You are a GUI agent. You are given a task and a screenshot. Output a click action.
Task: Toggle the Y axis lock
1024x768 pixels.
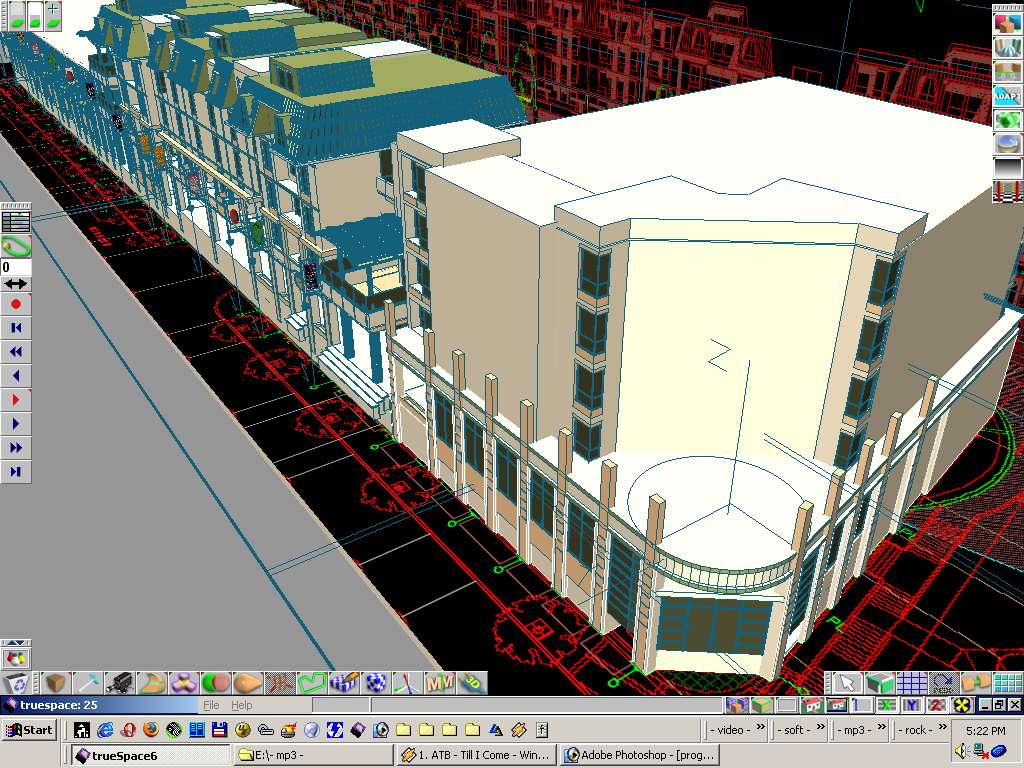(x=911, y=706)
